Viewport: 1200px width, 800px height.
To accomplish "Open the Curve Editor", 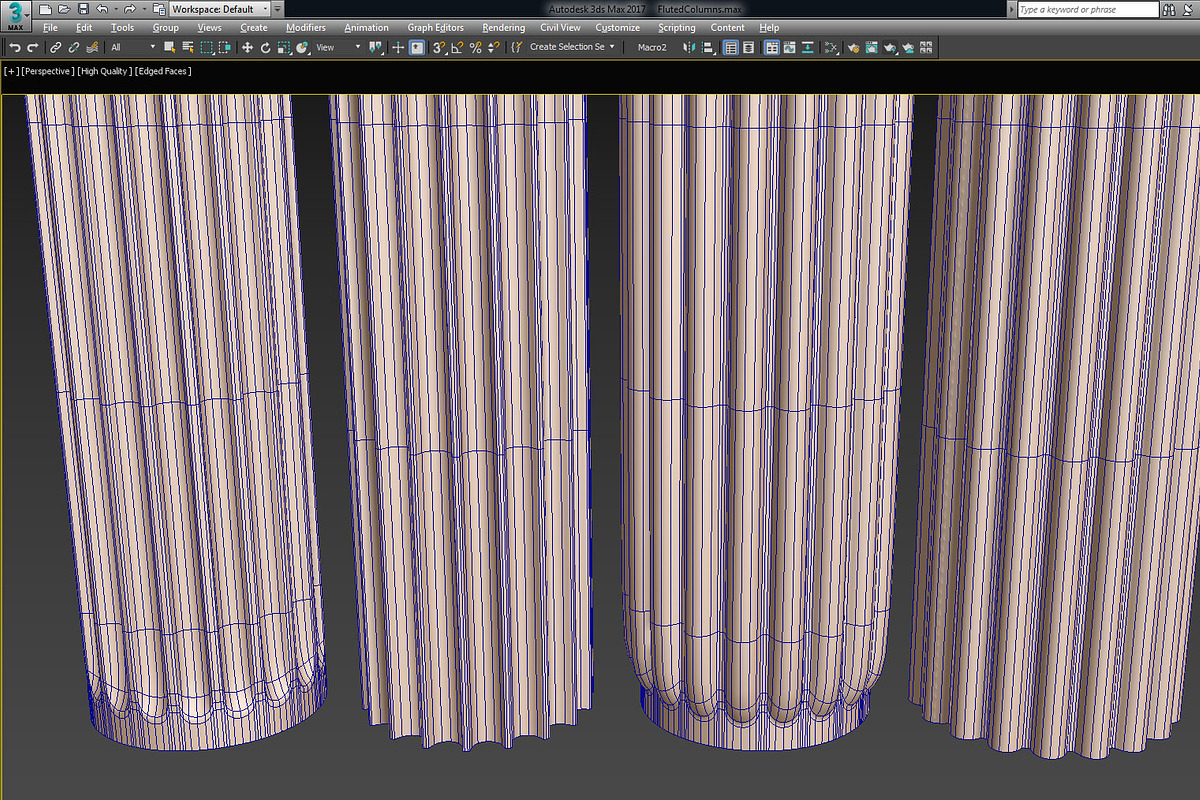I will [789, 47].
